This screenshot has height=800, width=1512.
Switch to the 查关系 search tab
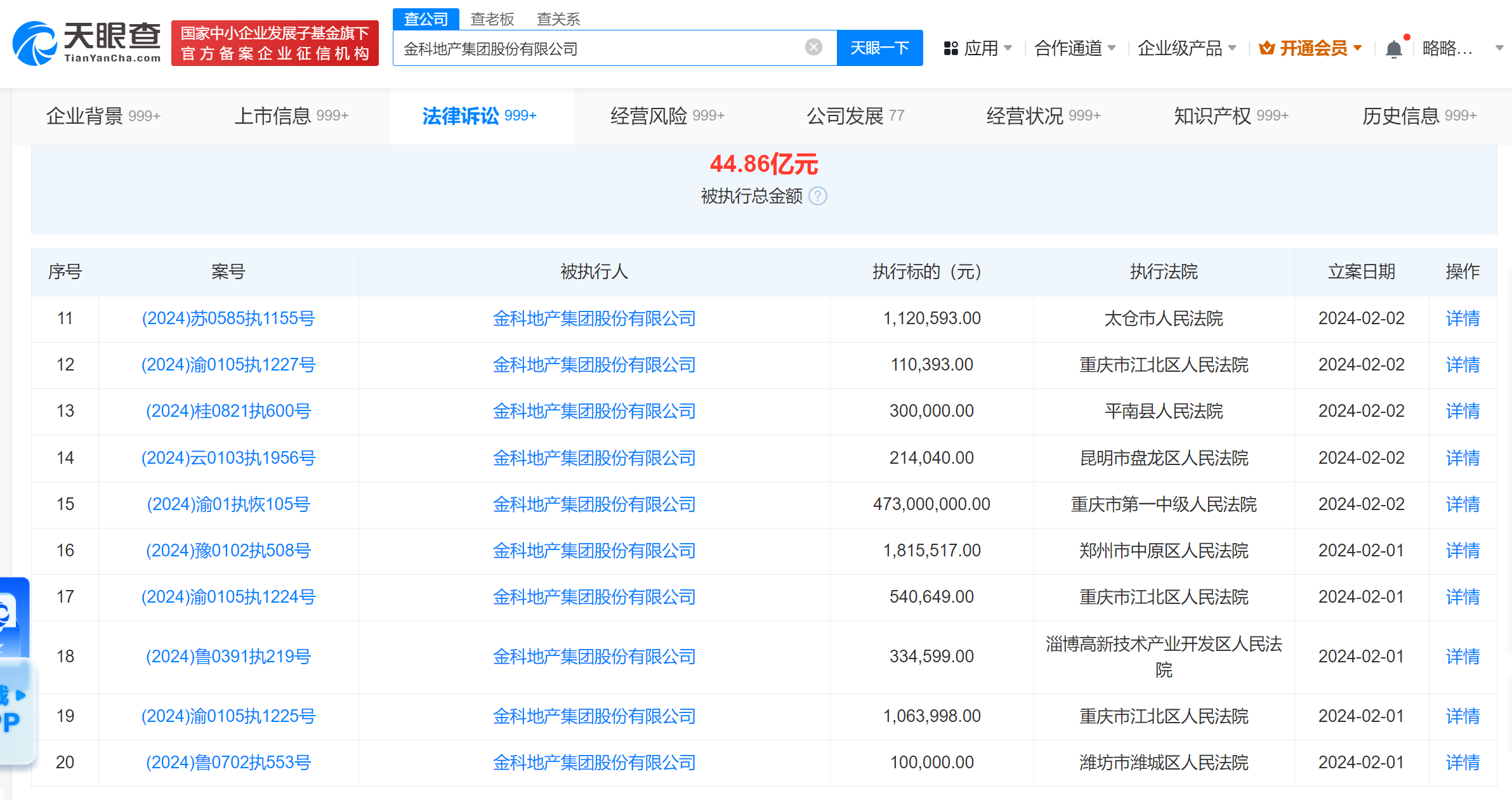[x=558, y=19]
